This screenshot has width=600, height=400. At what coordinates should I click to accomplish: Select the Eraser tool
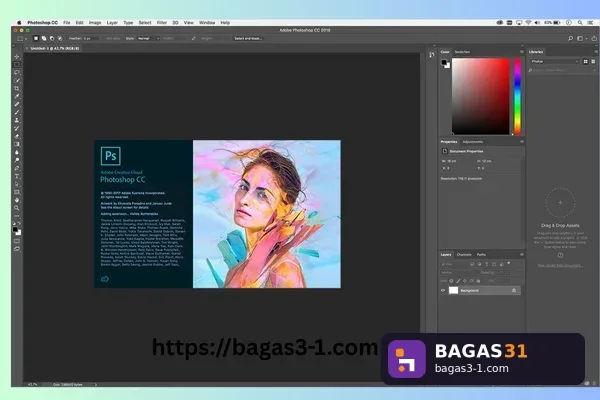(x=16, y=136)
